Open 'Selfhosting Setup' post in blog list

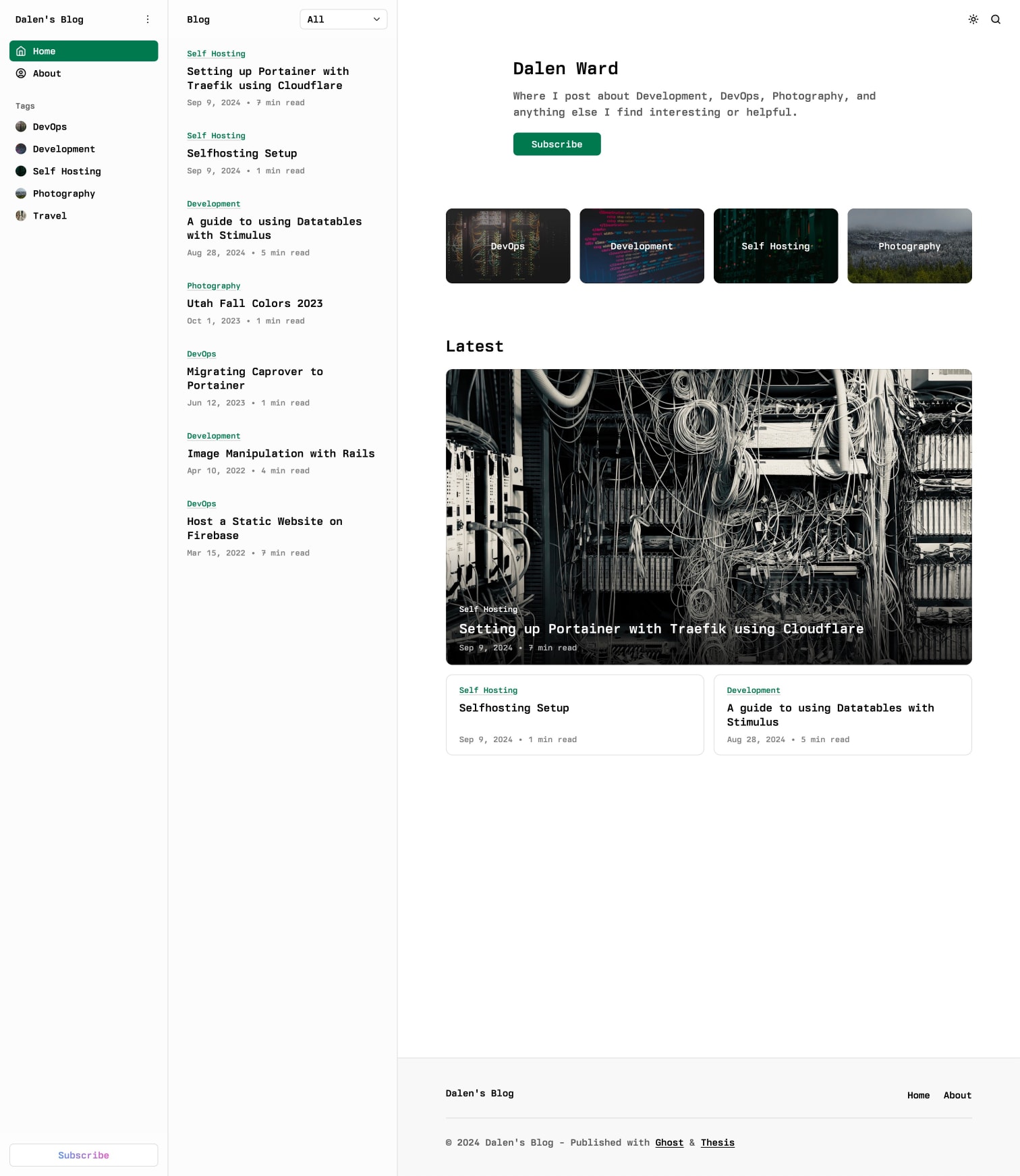[242, 153]
